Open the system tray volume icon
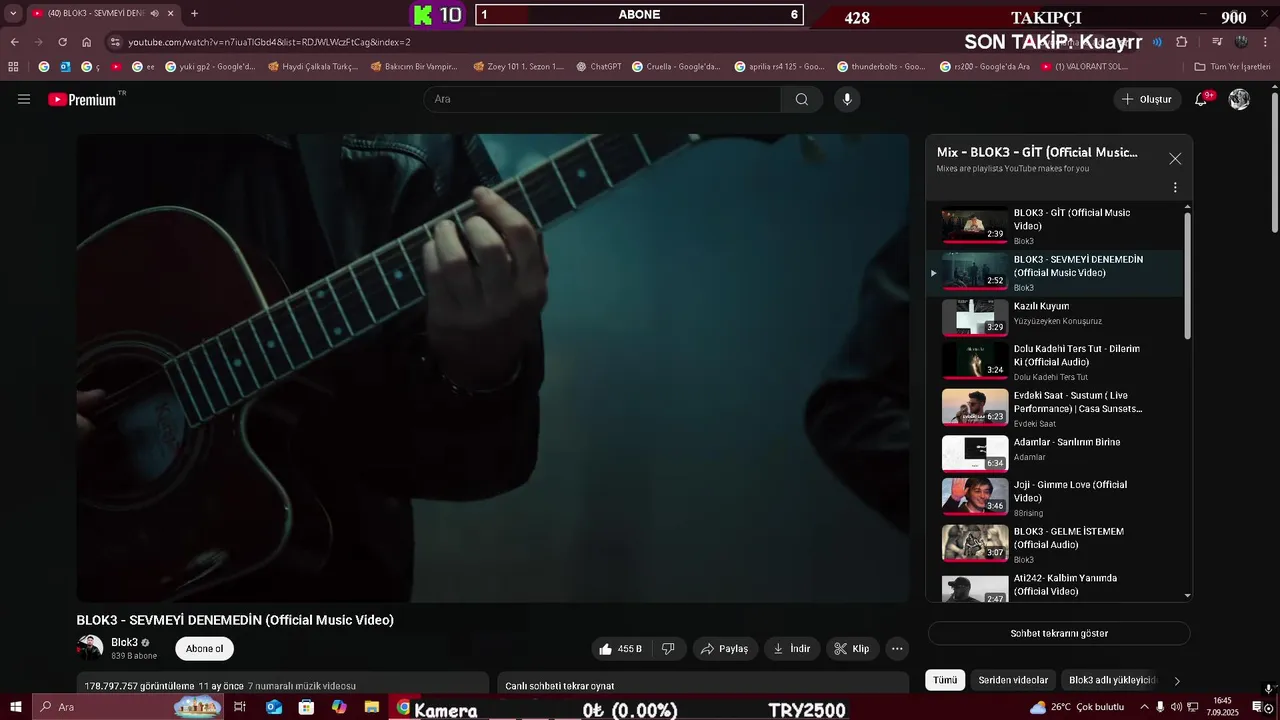The height and width of the screenshot is (720, 1280). [x=1176, y=707]
